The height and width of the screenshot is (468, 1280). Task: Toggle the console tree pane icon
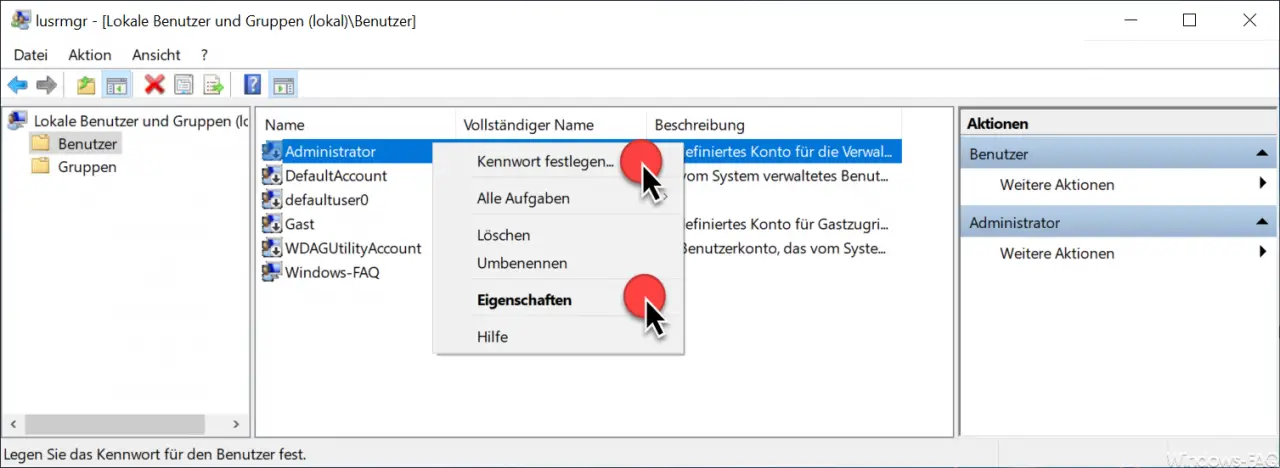click(116, 85)
